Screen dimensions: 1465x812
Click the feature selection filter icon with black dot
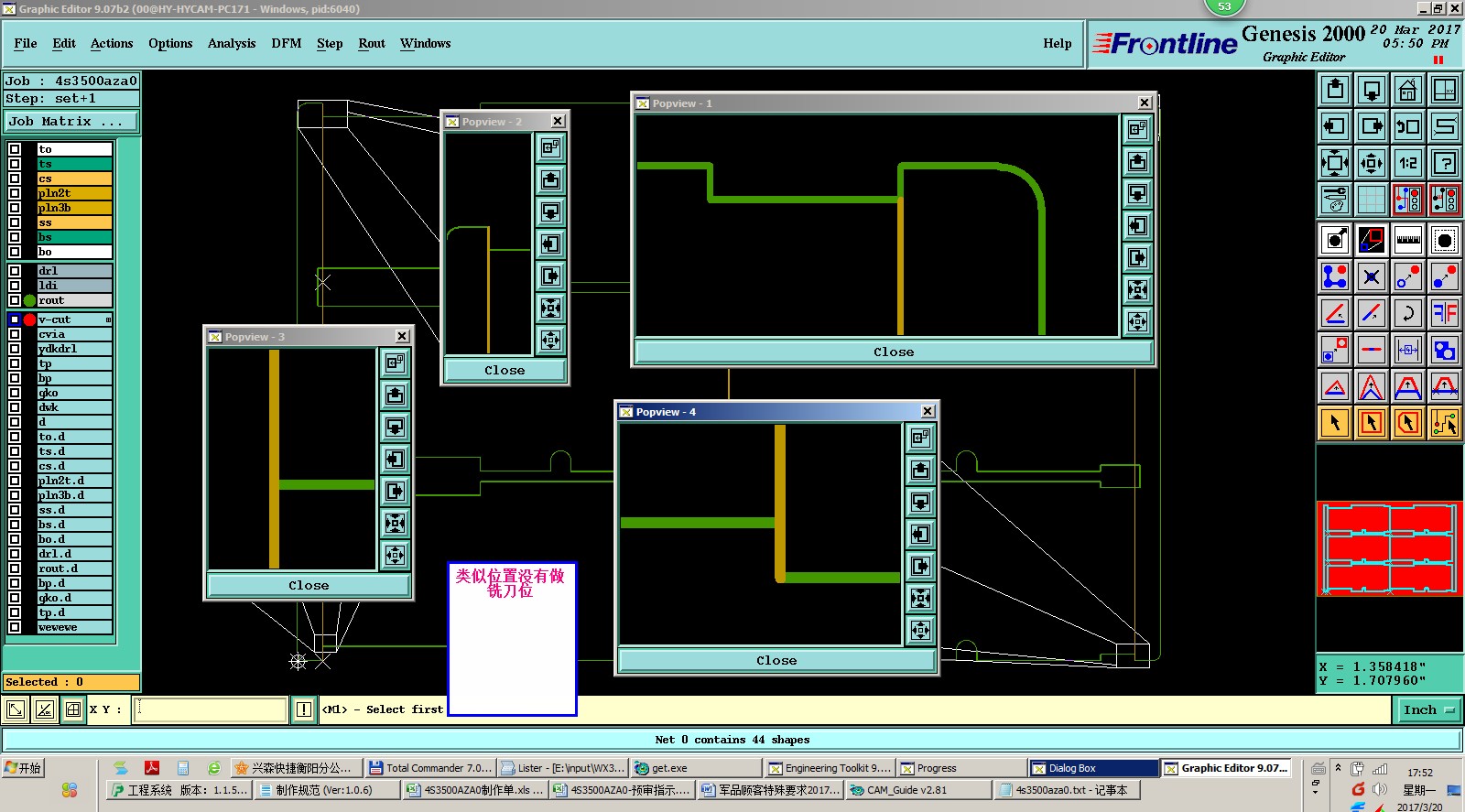pyautogui.click(x=1445, y=240)
